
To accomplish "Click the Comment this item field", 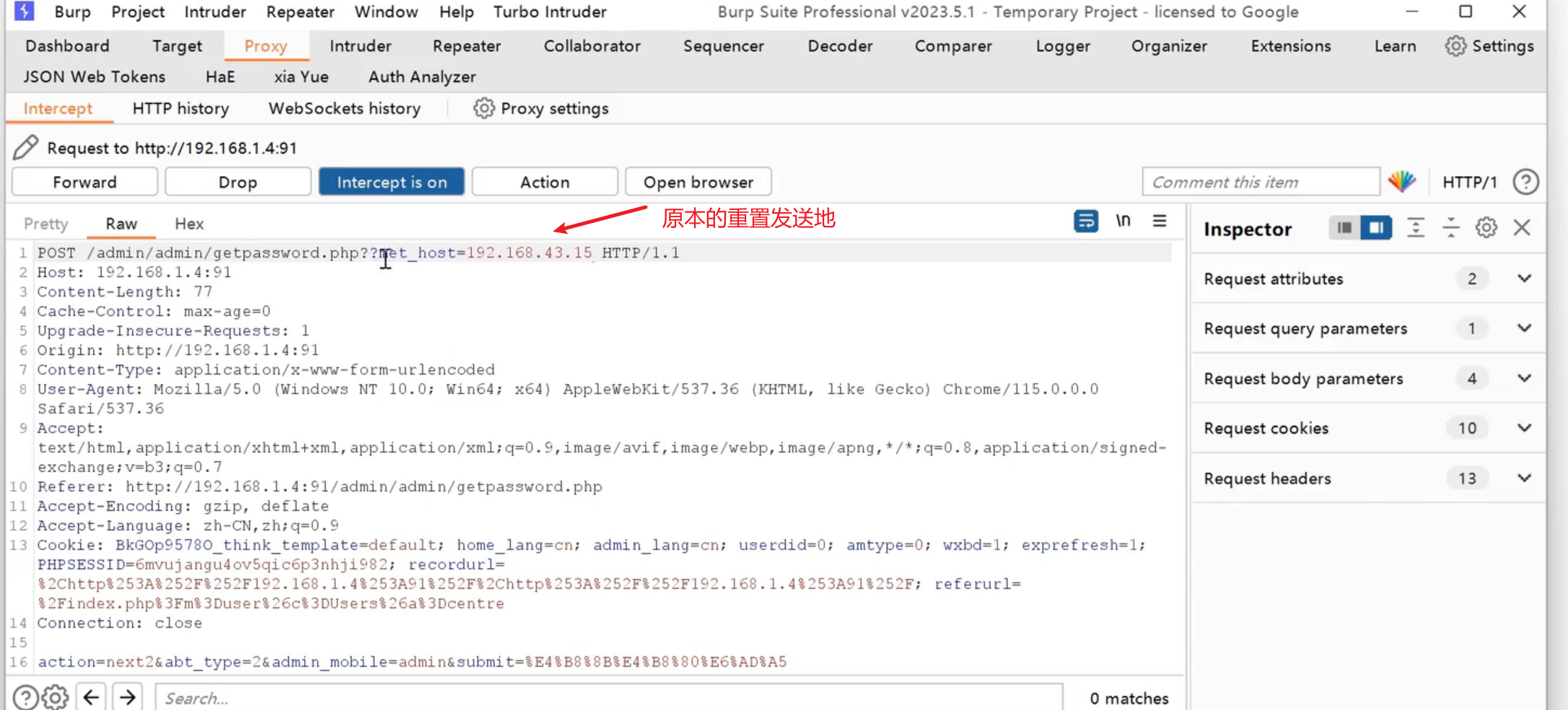I will (x=1260, y=182).
